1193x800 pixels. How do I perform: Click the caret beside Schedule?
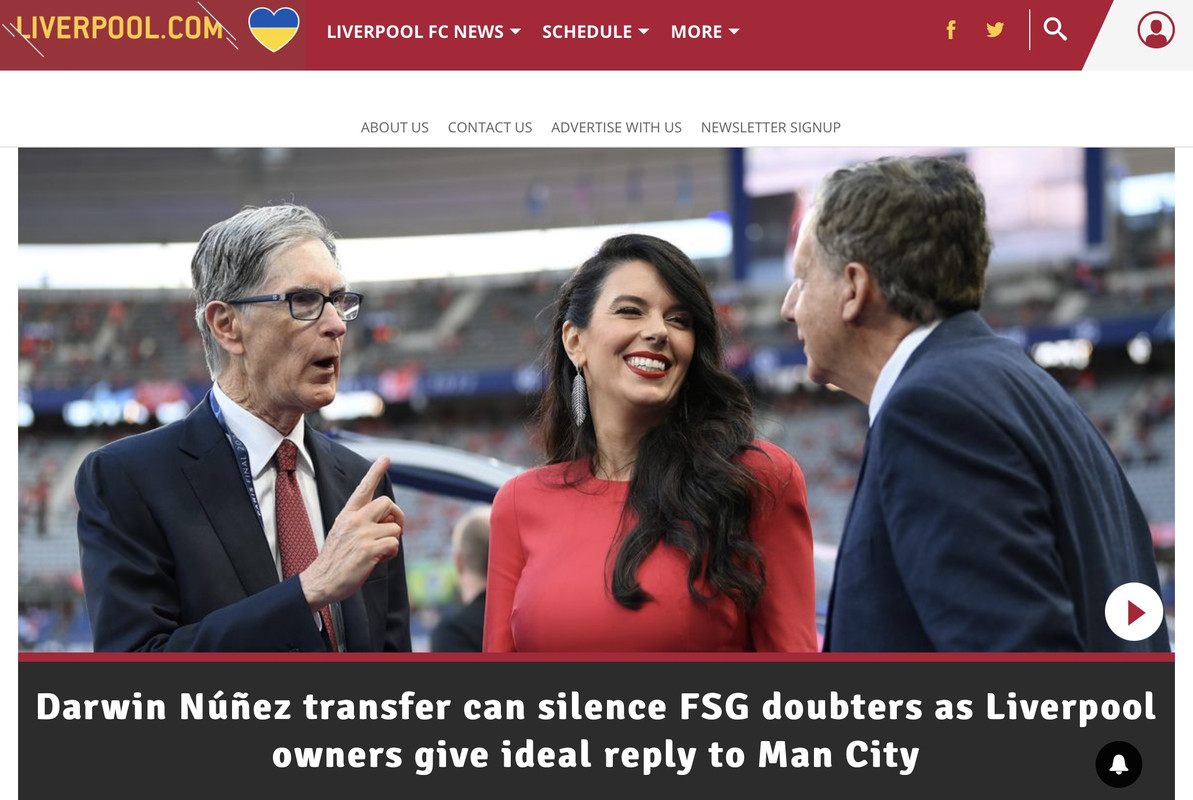pyautogui.click(x=643, y=32)
